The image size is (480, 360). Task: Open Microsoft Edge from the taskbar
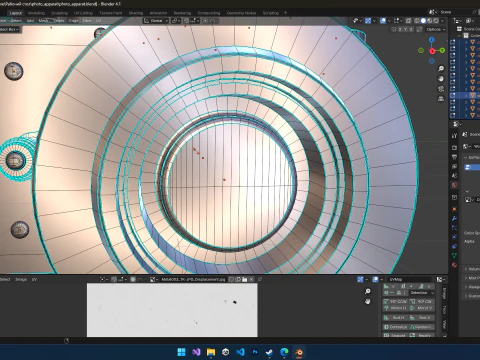(x=284, y=352)
